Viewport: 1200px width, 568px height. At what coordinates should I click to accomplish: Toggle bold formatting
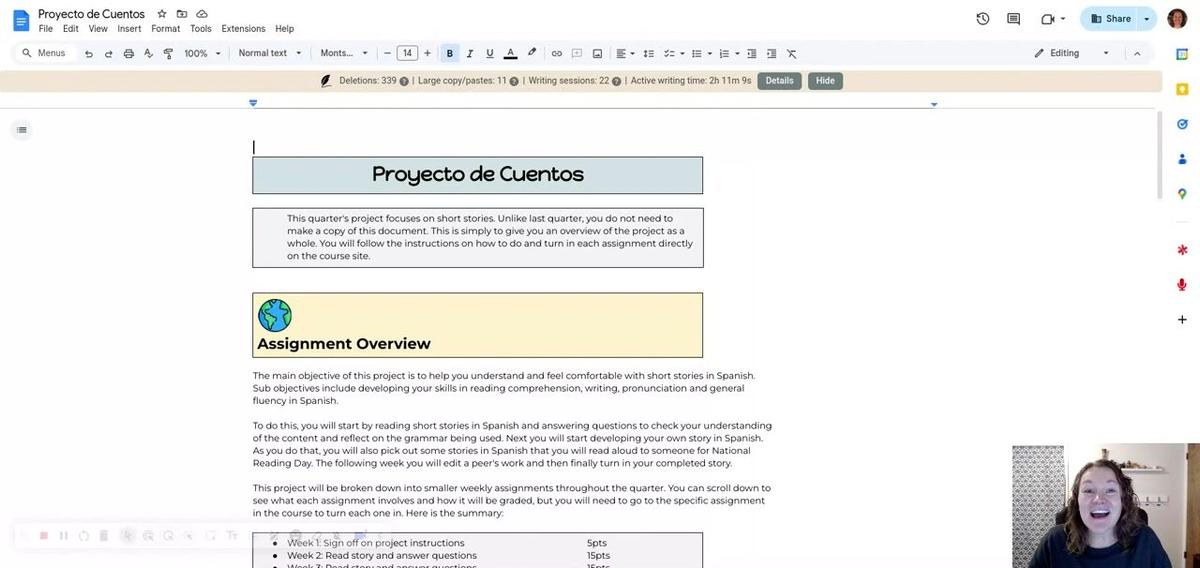(x=450, y=53)
